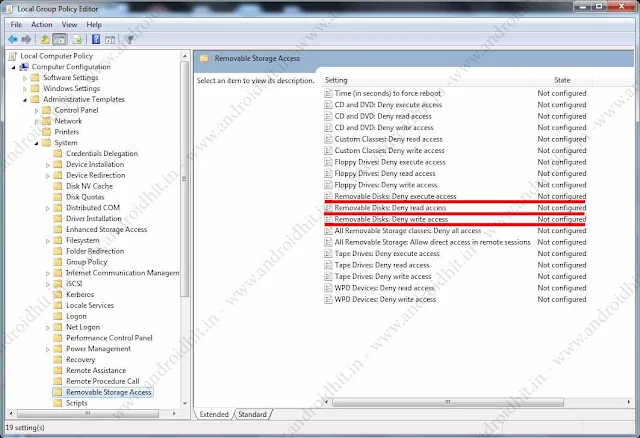Screen dimensions: 640x438
Task: Collapse the System tree node
Action: (x=36, y=142)
